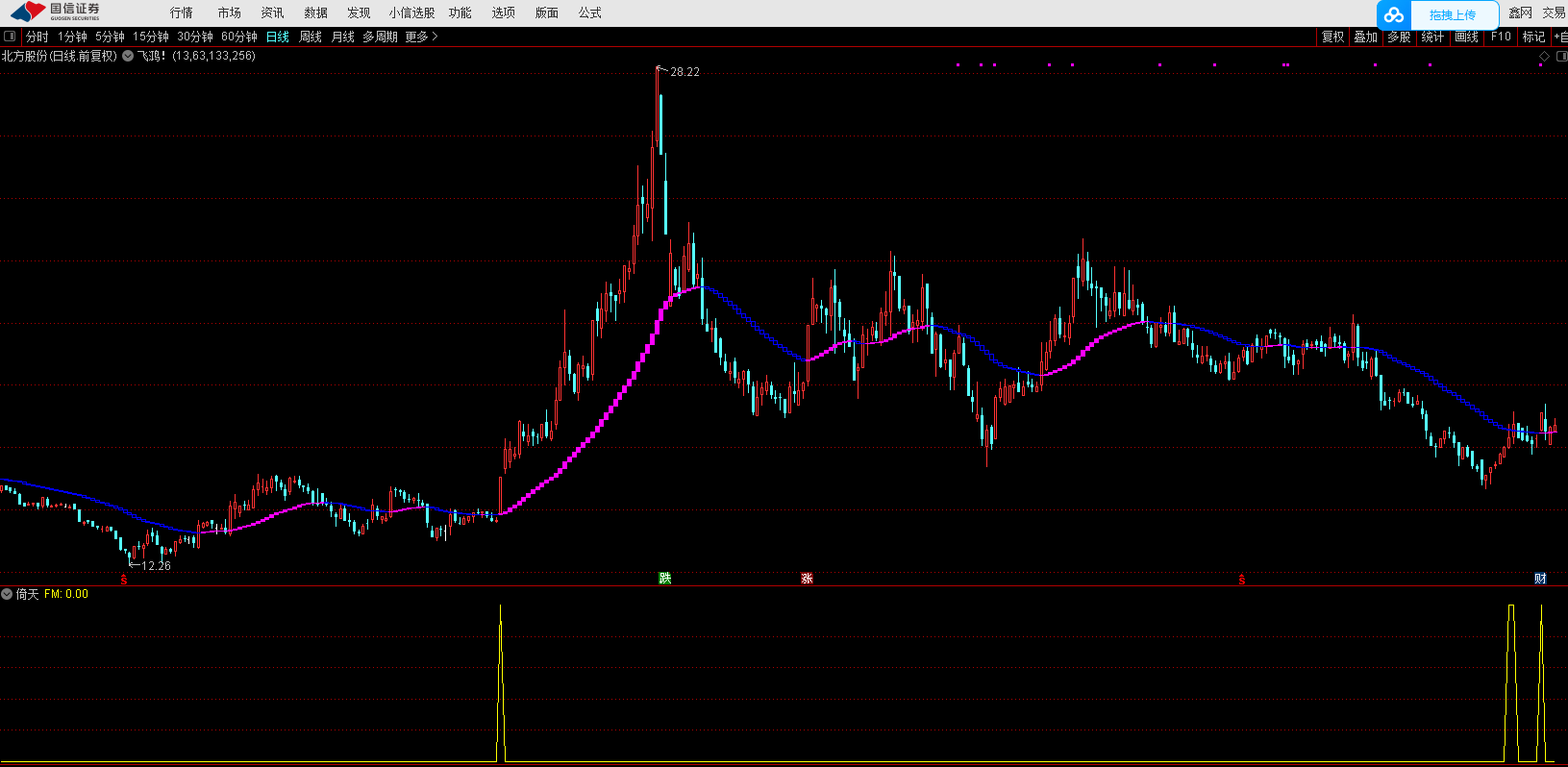This screenshot has height=767, width=1568.
Task: Switch to 月线 monthly period
Action: click(343, 37)
